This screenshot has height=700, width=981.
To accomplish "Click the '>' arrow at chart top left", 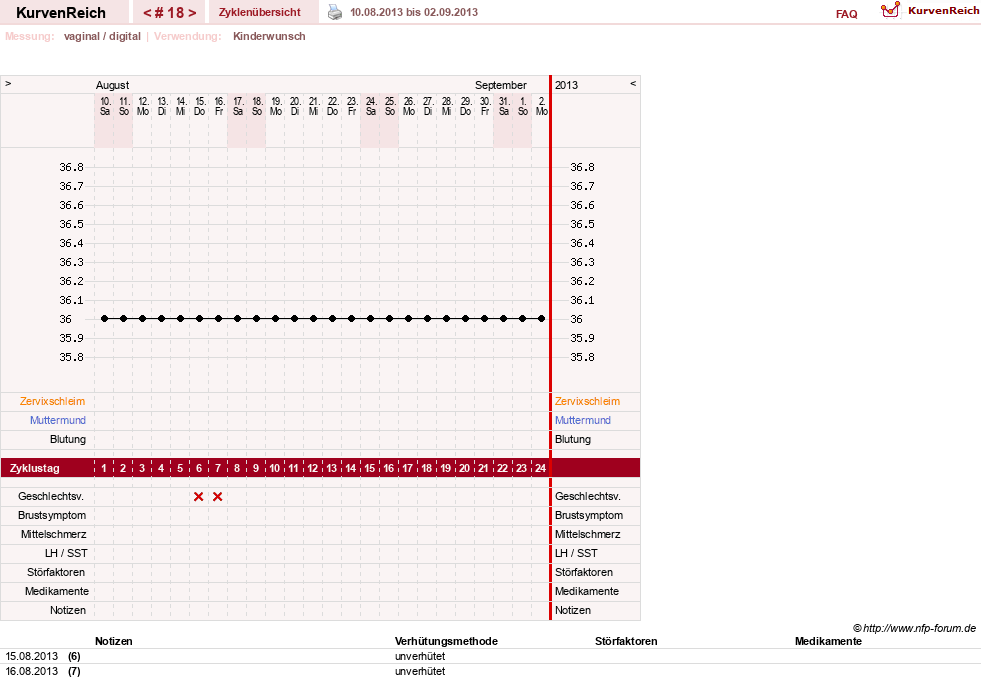I will (8, 83).
